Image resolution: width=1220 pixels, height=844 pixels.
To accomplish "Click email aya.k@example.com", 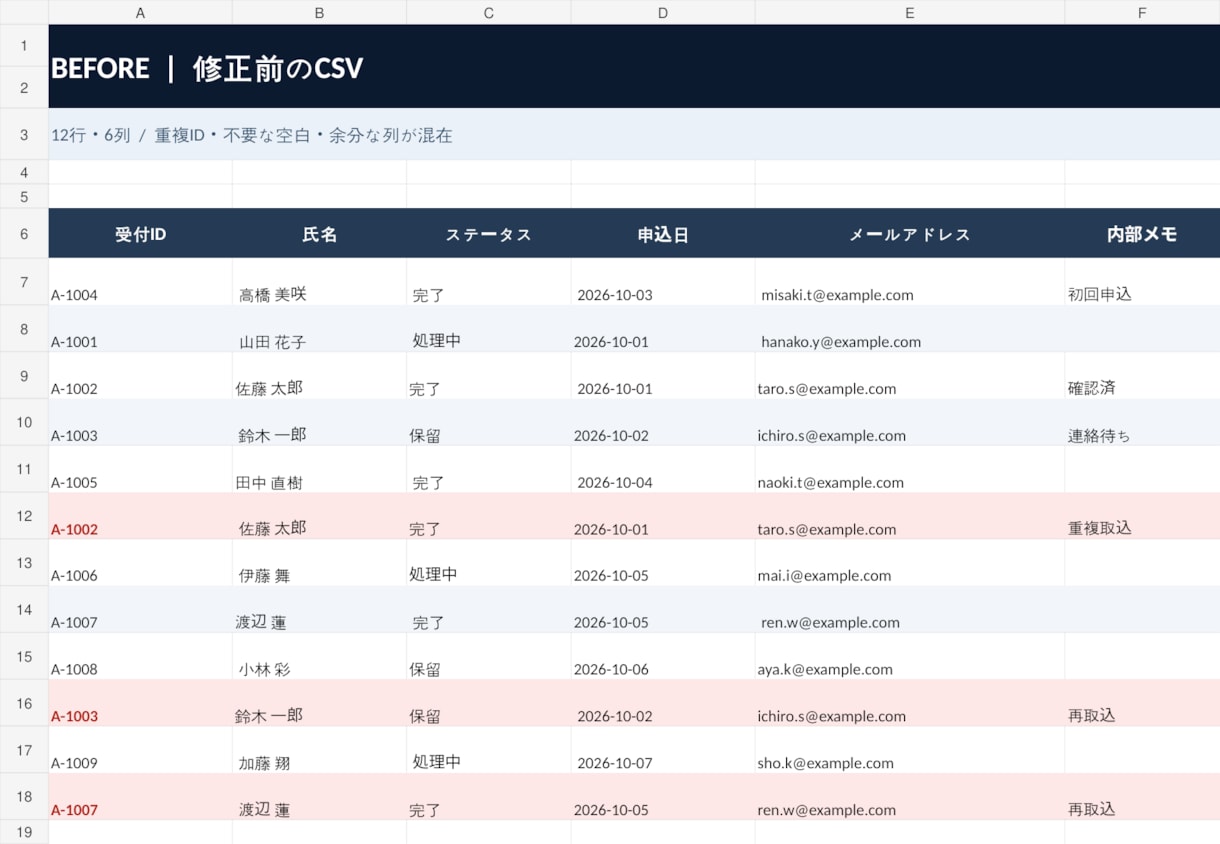I will (x=825, y=669).
